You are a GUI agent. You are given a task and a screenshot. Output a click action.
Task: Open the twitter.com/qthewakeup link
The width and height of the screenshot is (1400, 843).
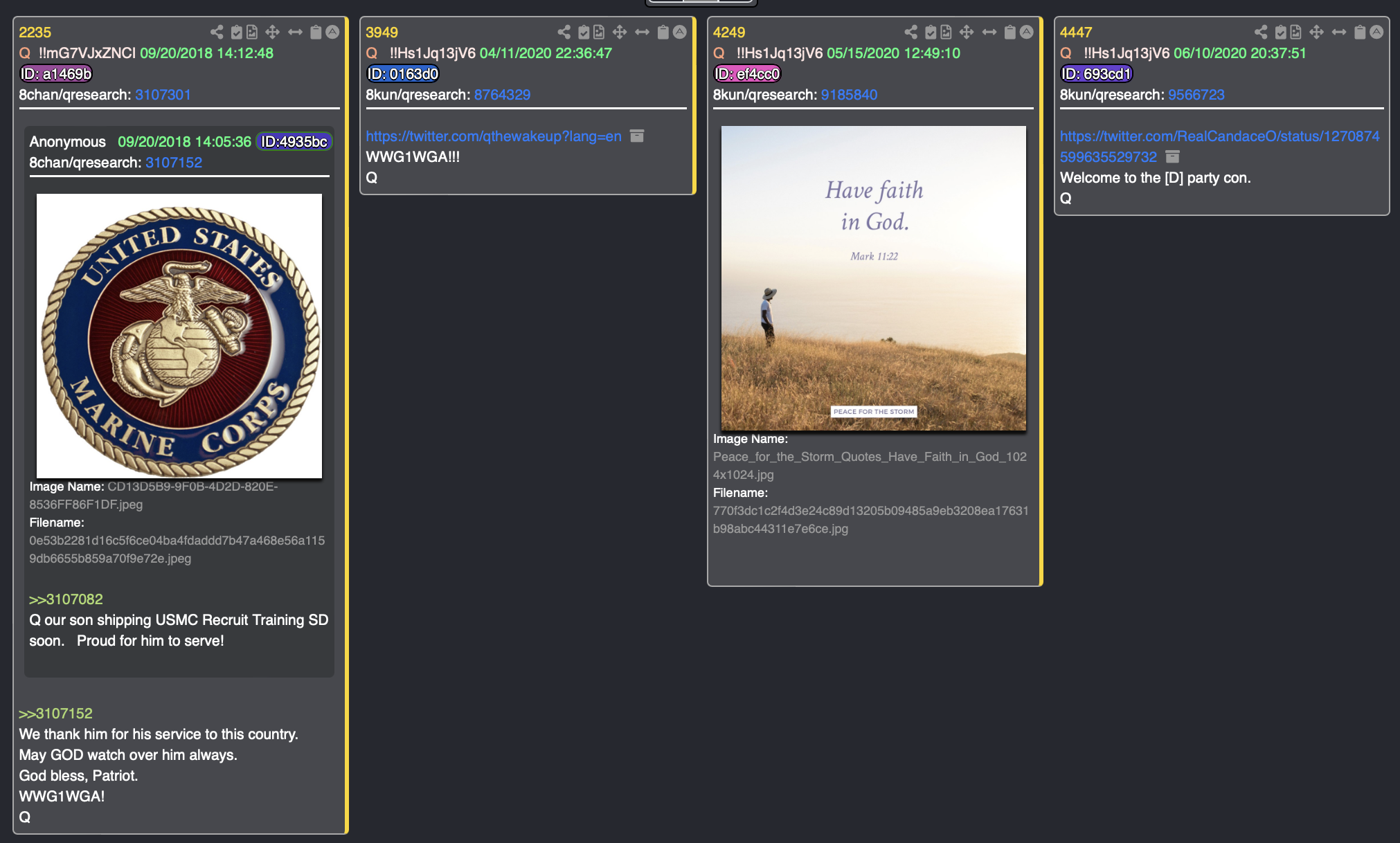[x=494, y=136]
